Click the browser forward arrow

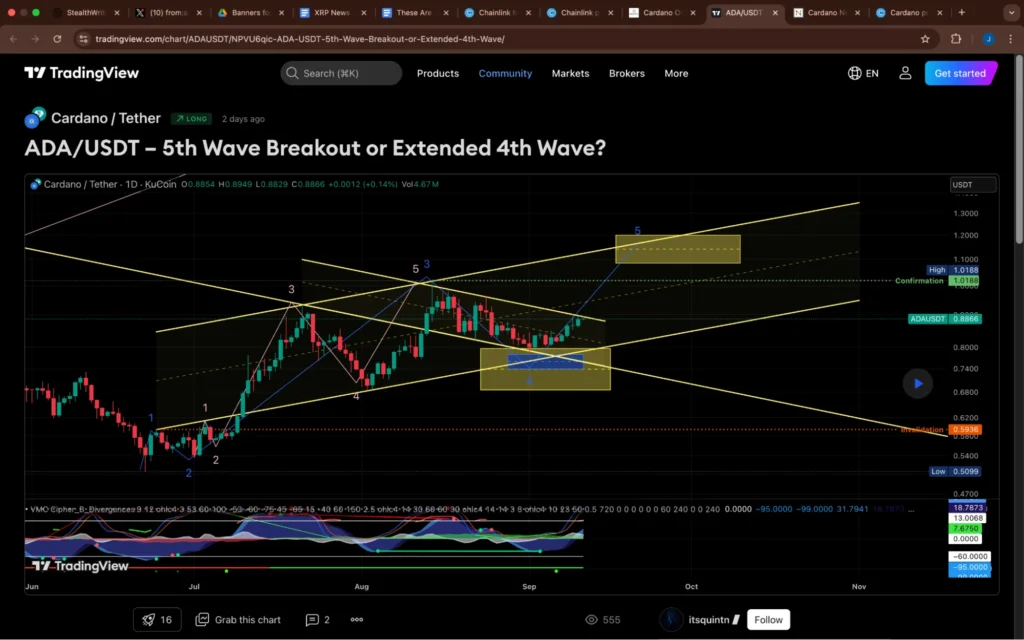point(35,39)
